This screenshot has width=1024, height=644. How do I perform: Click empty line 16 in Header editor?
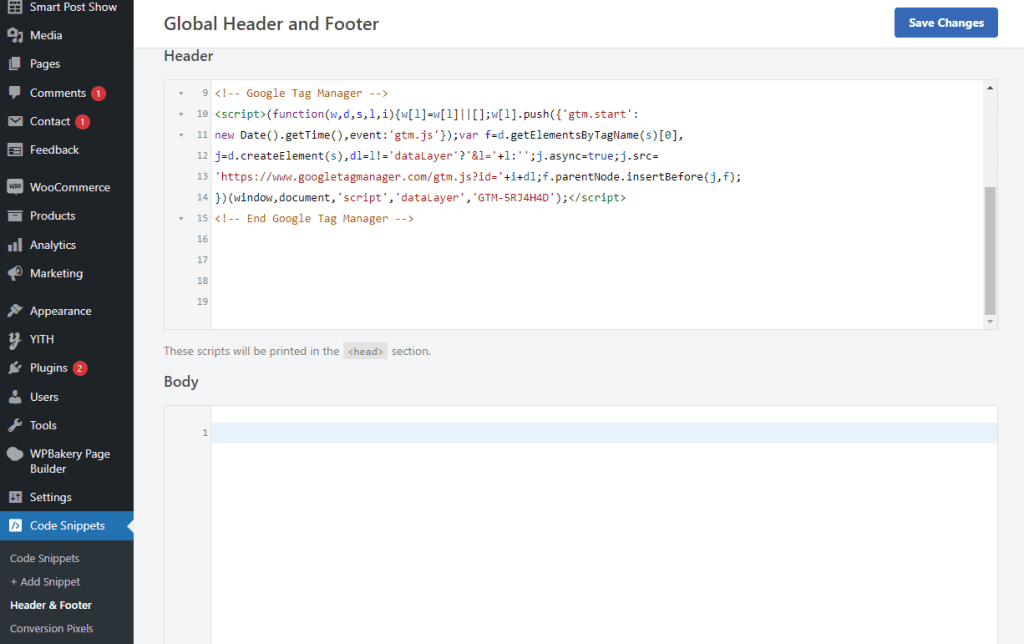tap(598, 239)
